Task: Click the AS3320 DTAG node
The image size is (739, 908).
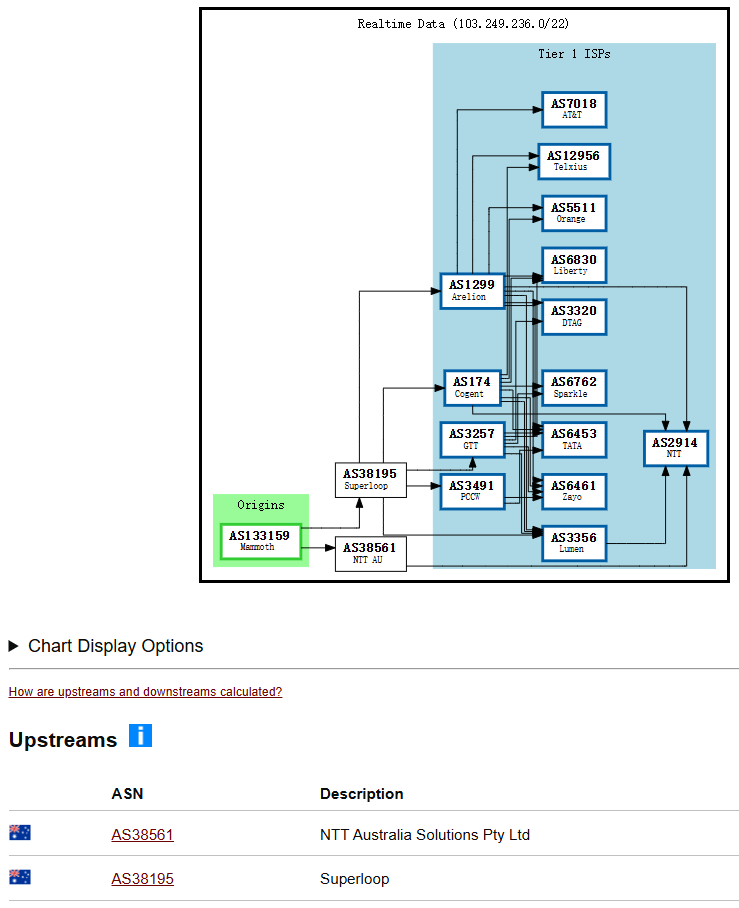Action: (x=574, y=317)
